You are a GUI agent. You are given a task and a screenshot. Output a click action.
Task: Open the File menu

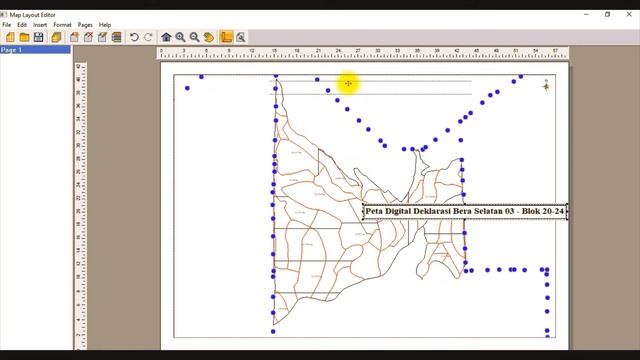click(7, 25)
